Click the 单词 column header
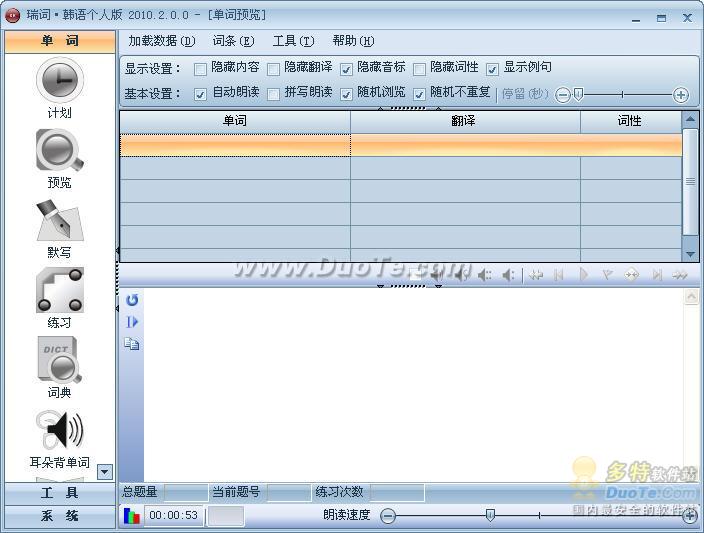 click(235, 121)
